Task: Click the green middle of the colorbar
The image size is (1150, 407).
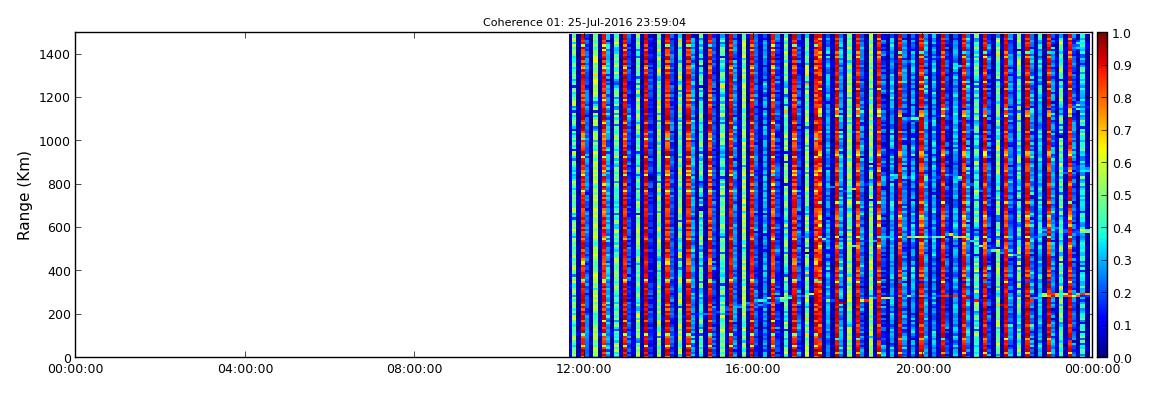Action: pos(1103,195)
